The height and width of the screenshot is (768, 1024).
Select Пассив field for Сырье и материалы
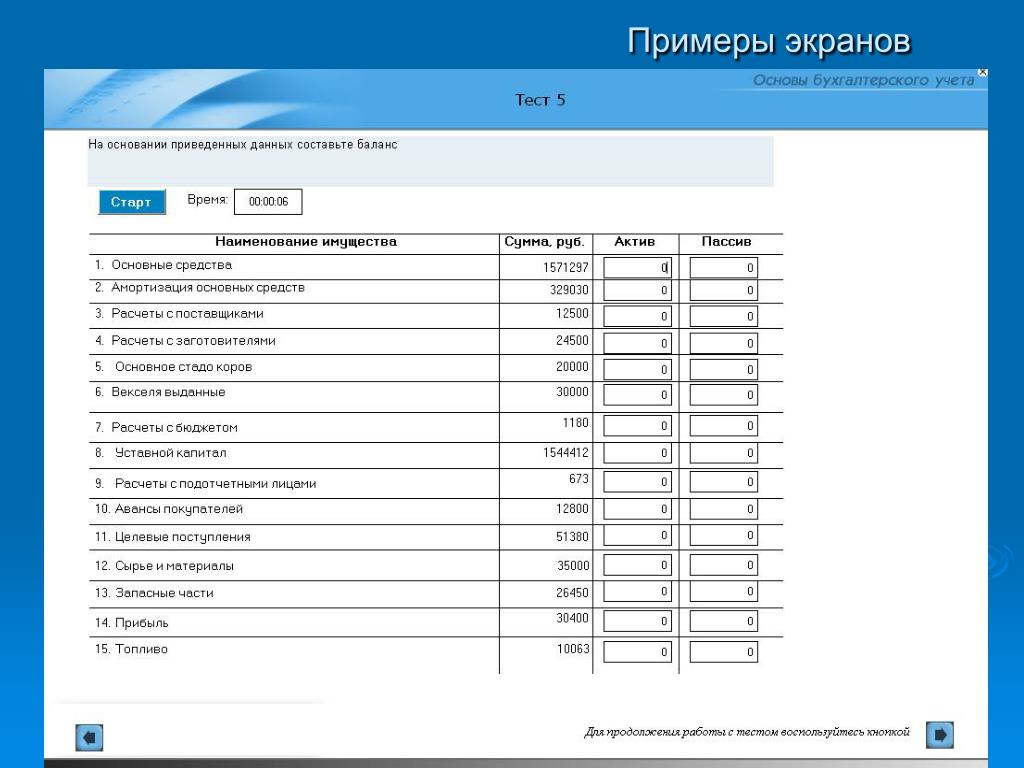(x=724, y=566)
